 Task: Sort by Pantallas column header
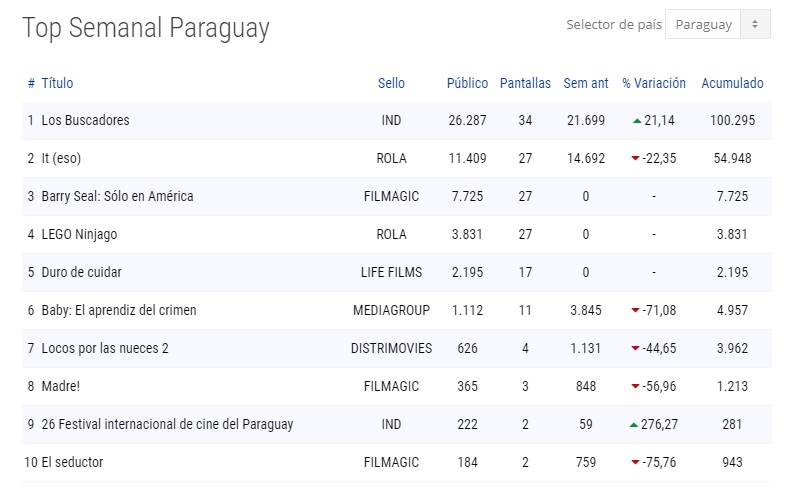tap(525, 83)
